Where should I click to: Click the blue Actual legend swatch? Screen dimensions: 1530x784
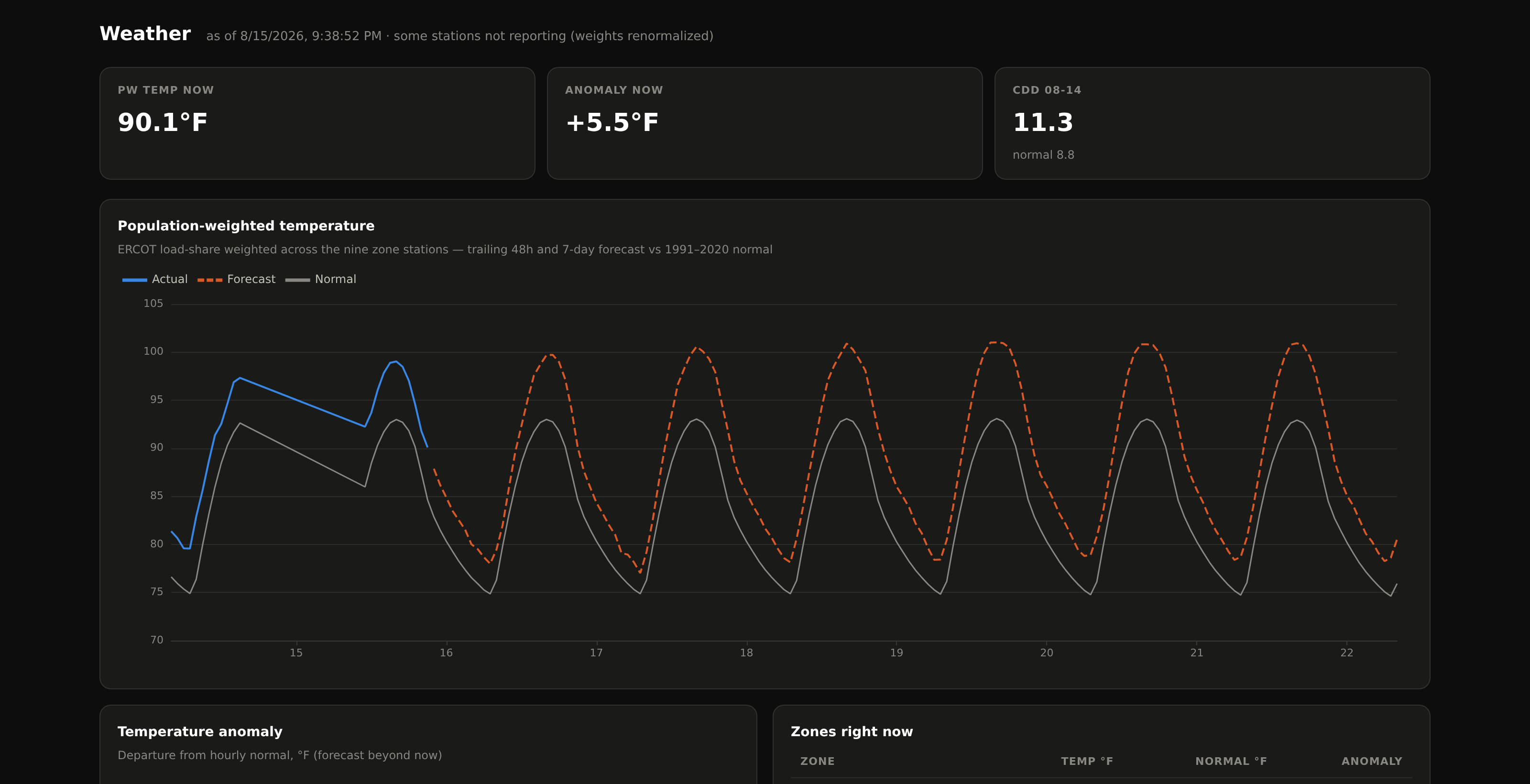(134, 280)
